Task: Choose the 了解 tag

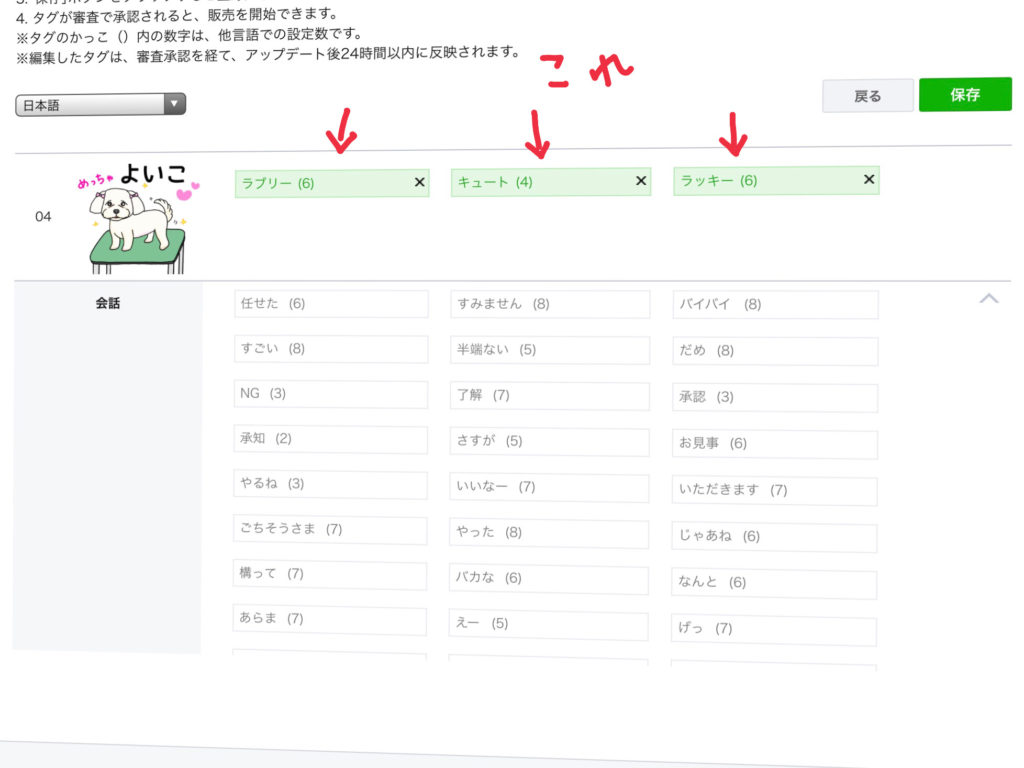Action: 549,395
